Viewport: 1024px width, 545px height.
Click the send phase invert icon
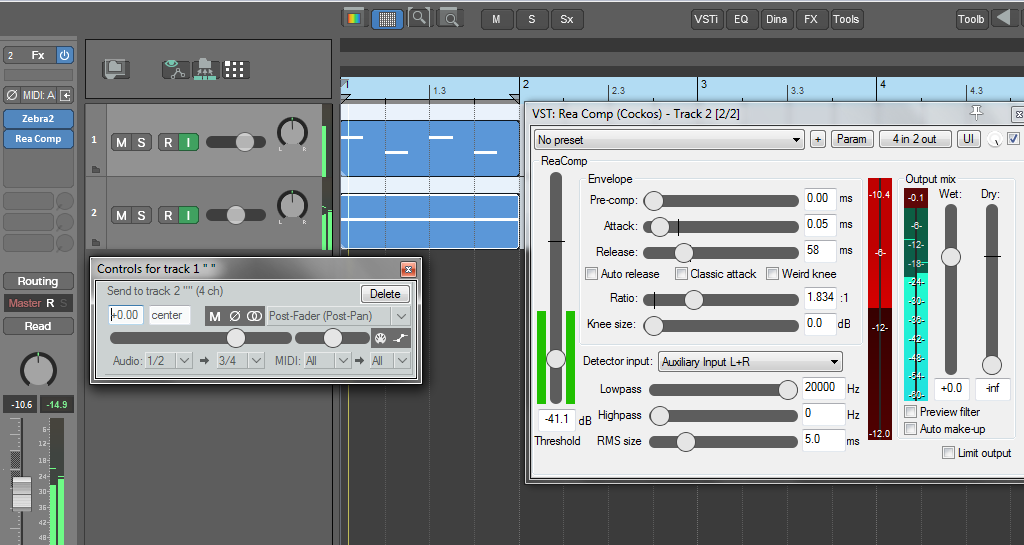(x=234, y=316)
